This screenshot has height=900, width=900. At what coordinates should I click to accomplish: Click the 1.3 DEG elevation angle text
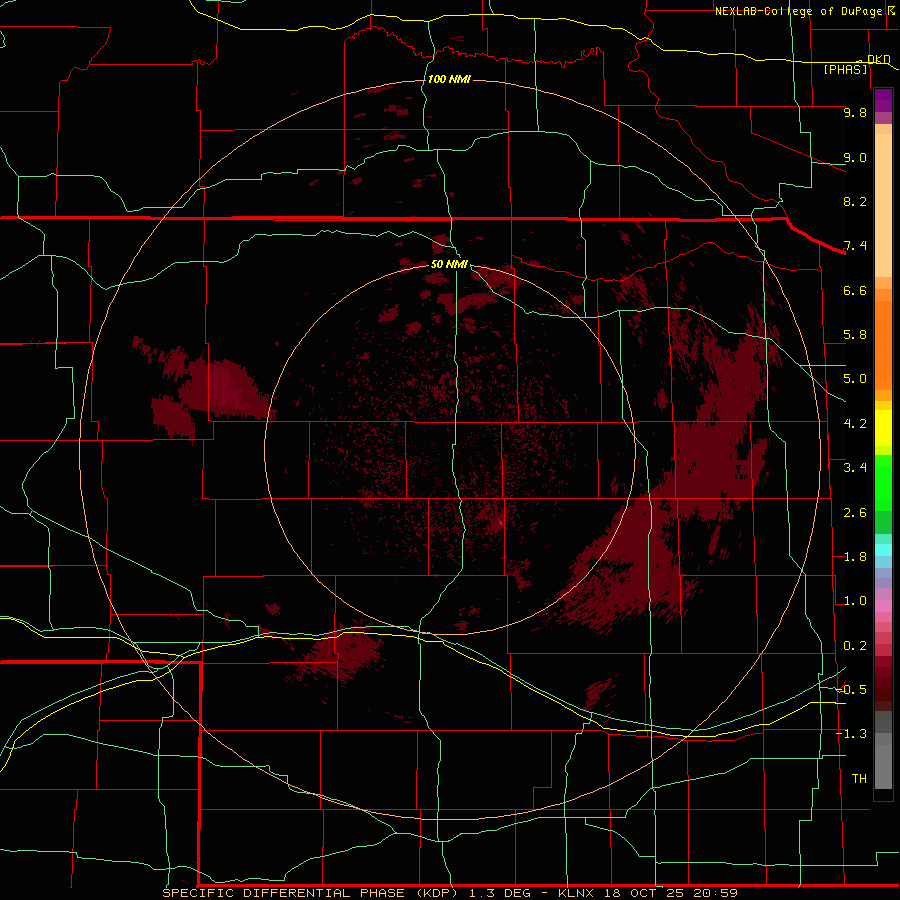[502, 893]
